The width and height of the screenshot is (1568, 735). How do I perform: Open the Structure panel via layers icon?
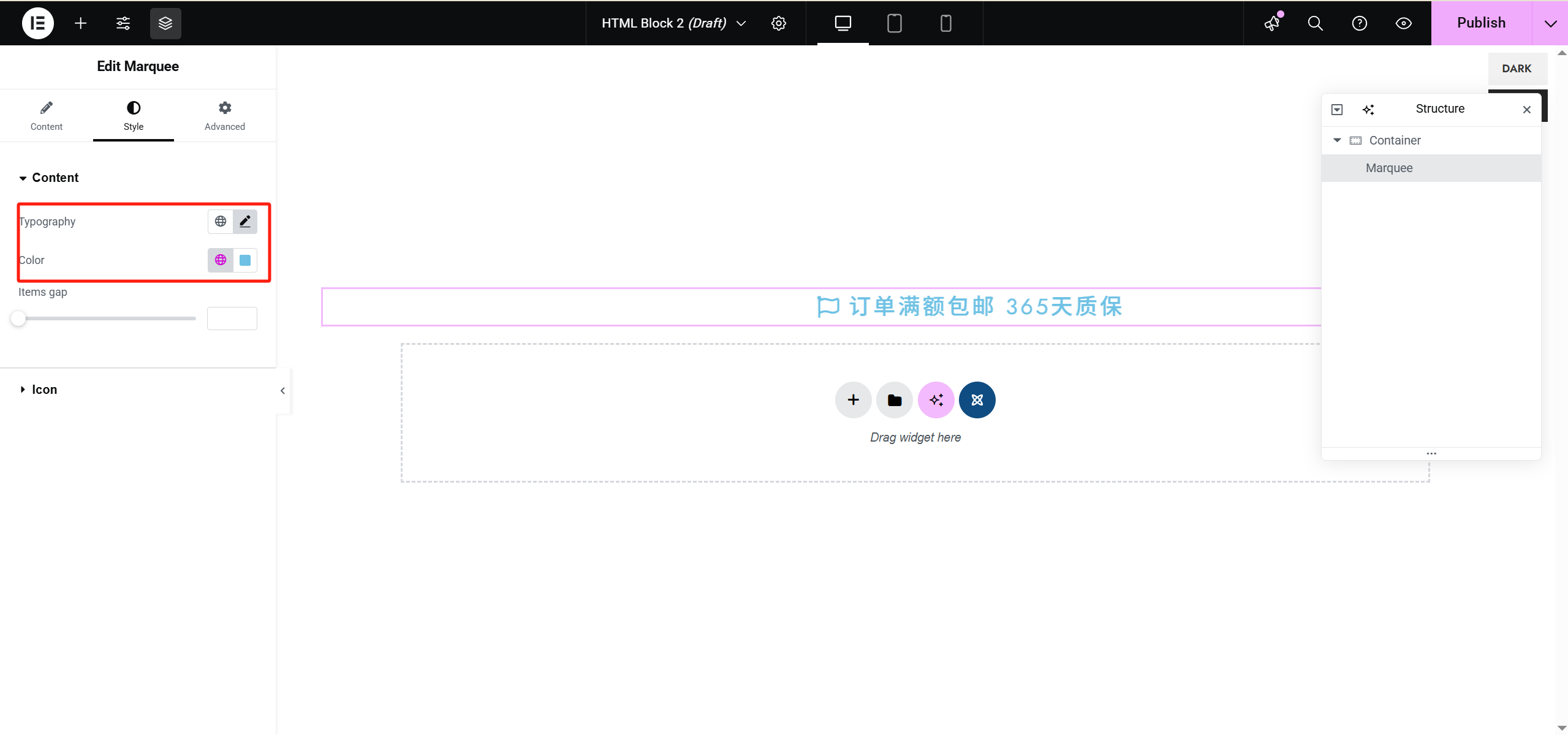pyautogui.click(x=164, y=23)
